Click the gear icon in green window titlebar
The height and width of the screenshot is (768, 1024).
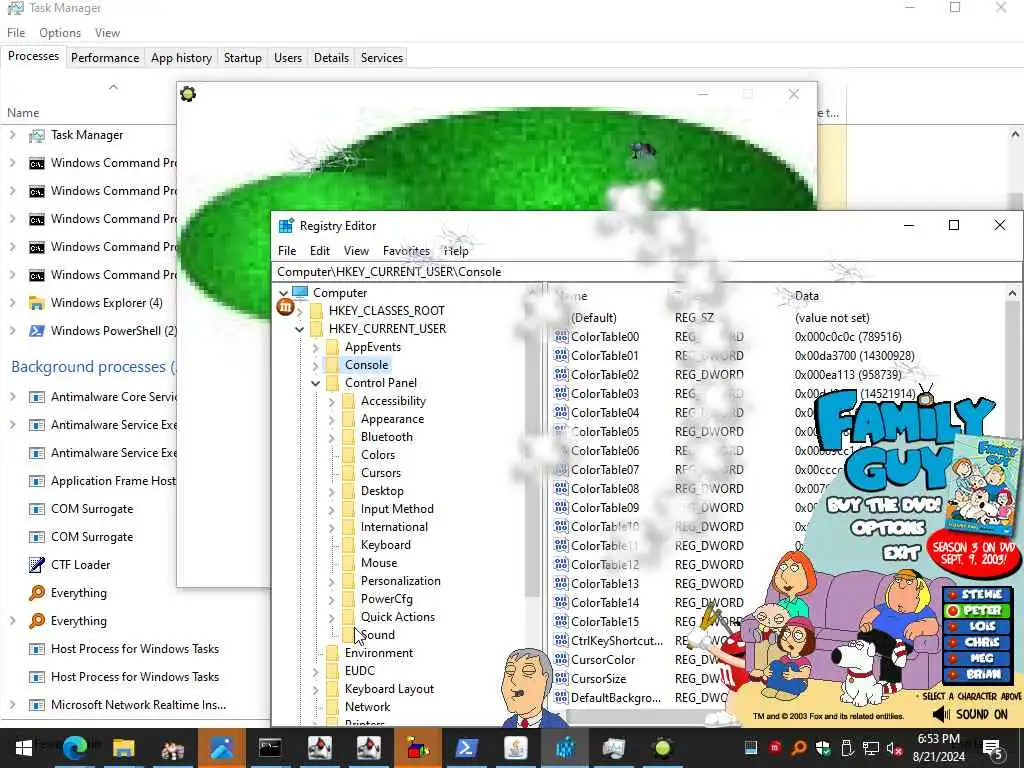[188, 94]
